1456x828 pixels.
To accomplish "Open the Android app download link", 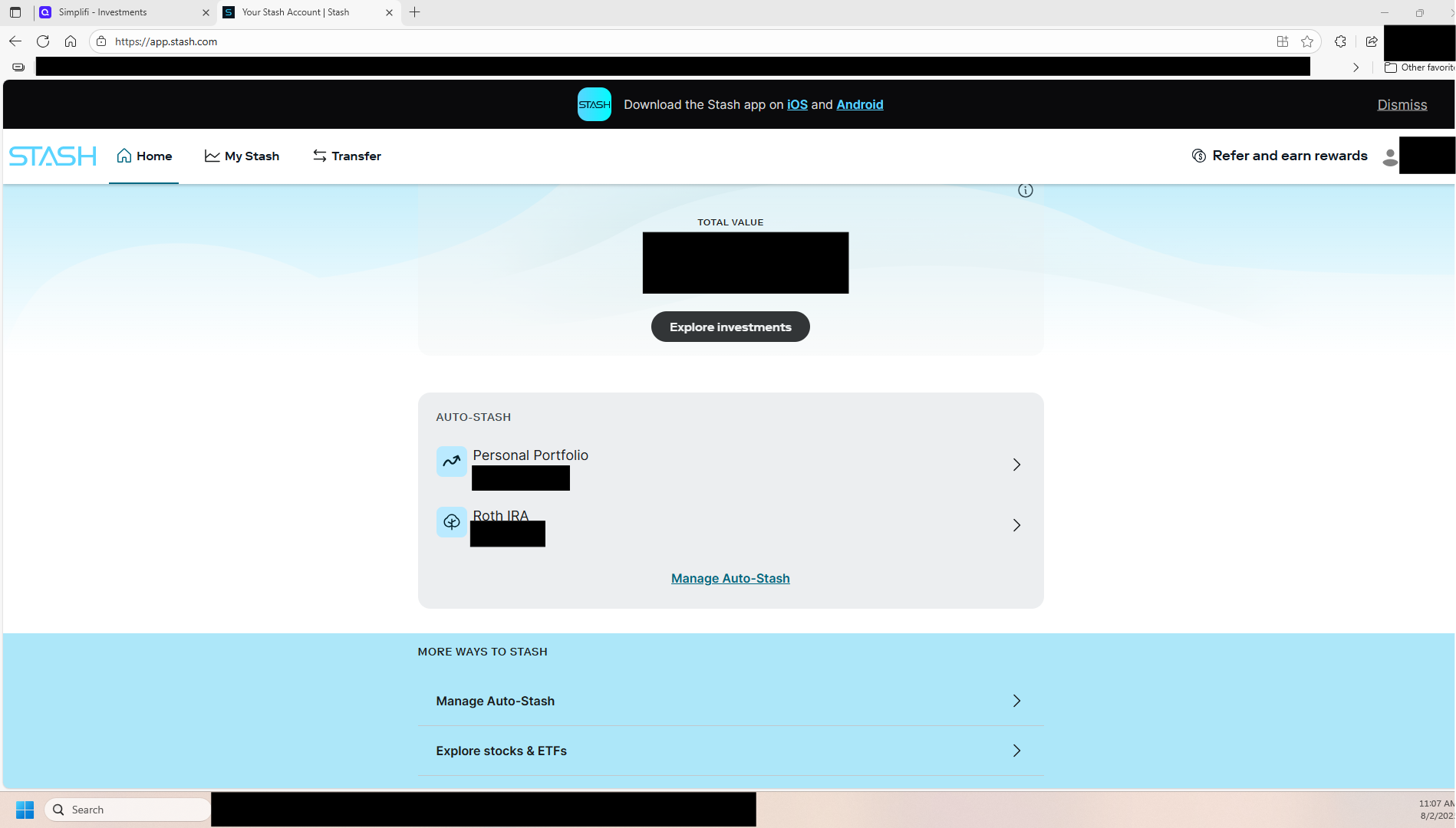I will coord(859,105).
